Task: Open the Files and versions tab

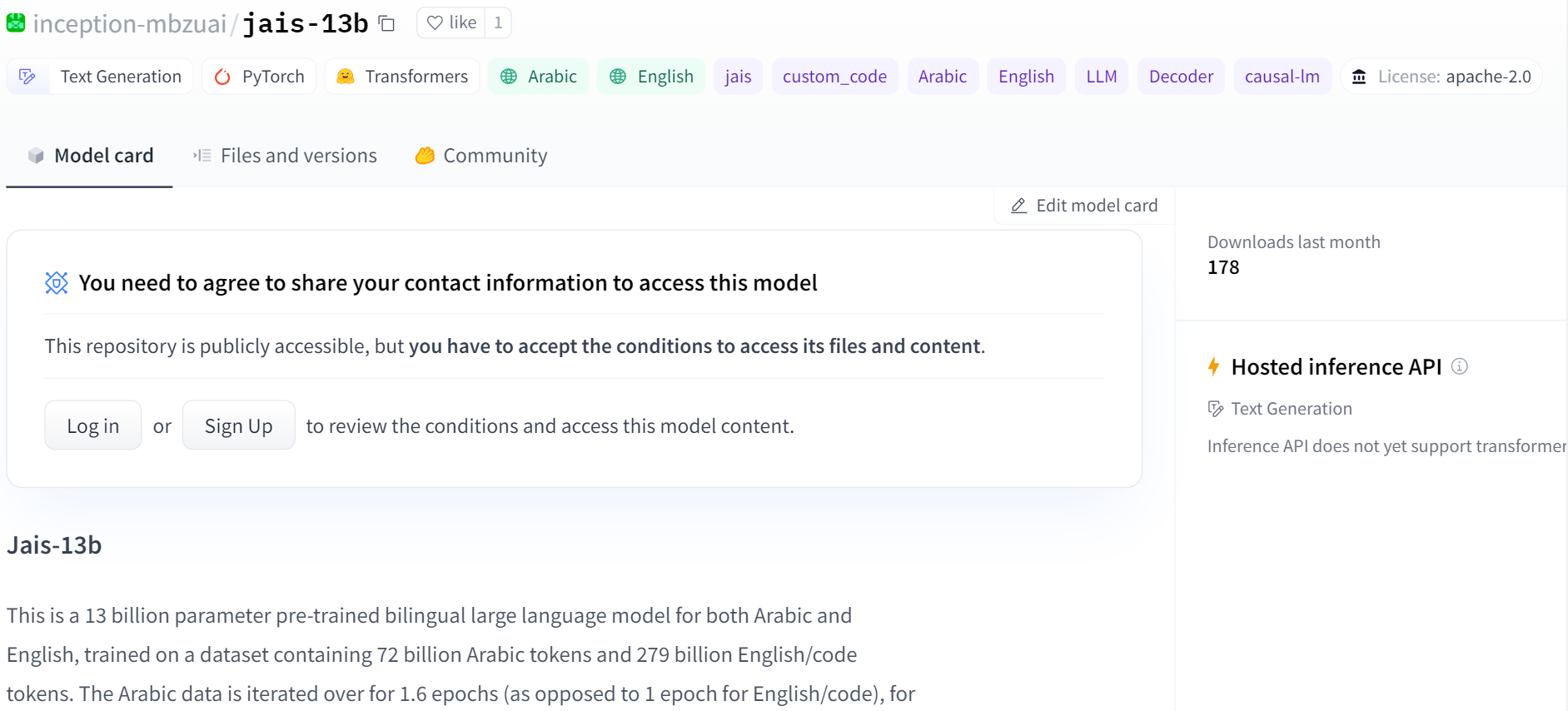Action: point(285,156)
